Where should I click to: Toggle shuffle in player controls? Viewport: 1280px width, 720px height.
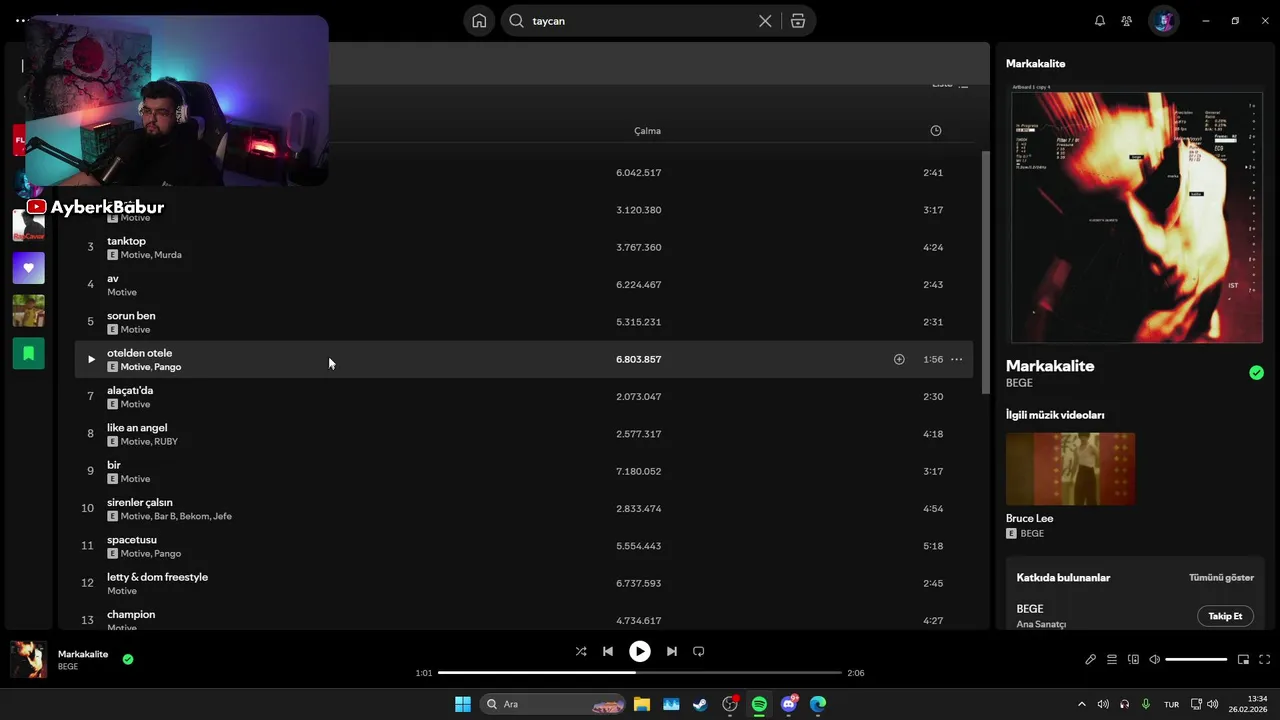point(581,651)
